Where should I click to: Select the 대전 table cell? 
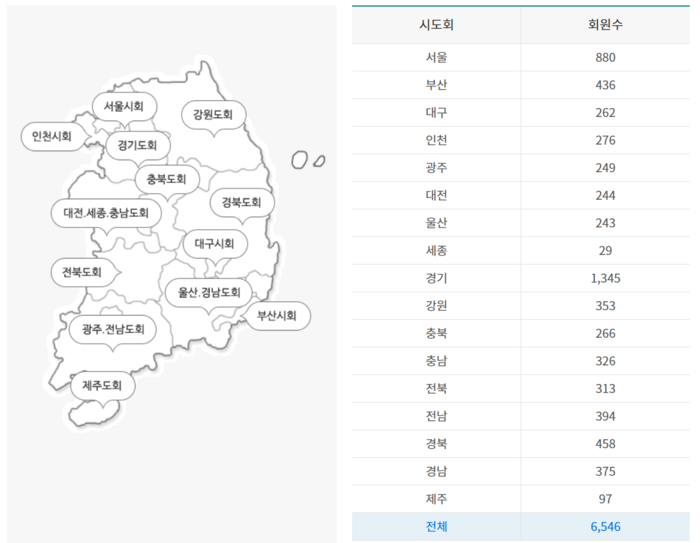click(x=436, y=196)
